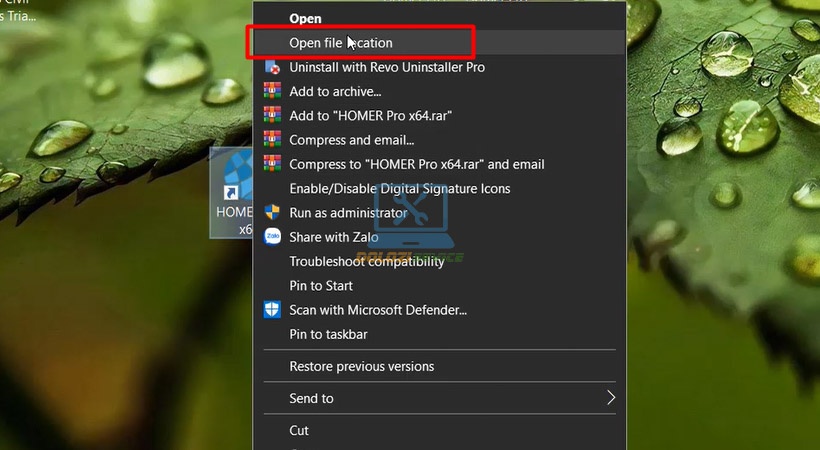
Task: Select the HOMER Pro desktop shortcut icon
Action: 232,193
